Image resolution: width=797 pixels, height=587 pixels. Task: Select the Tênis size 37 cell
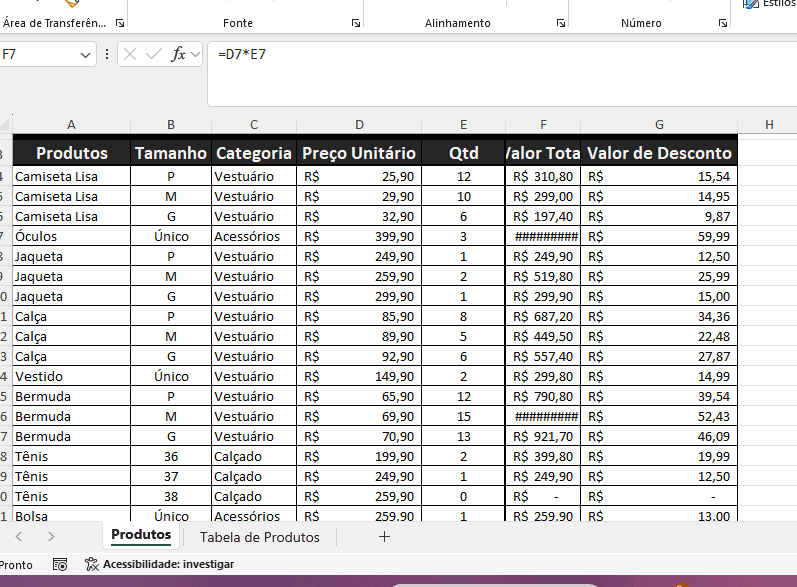click(x=171, y=476)
